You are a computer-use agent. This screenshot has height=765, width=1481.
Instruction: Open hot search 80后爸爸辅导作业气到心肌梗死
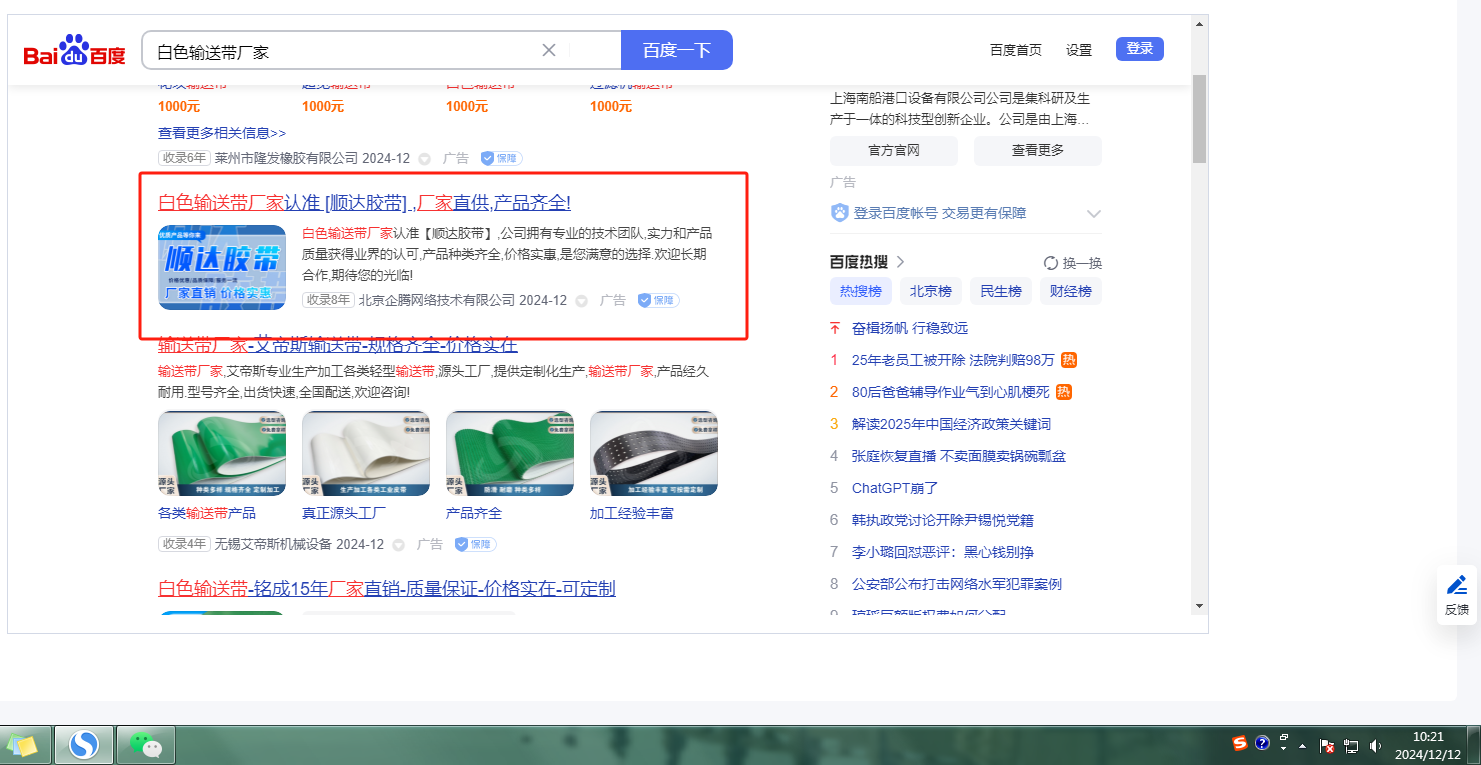tap(951, 392)
